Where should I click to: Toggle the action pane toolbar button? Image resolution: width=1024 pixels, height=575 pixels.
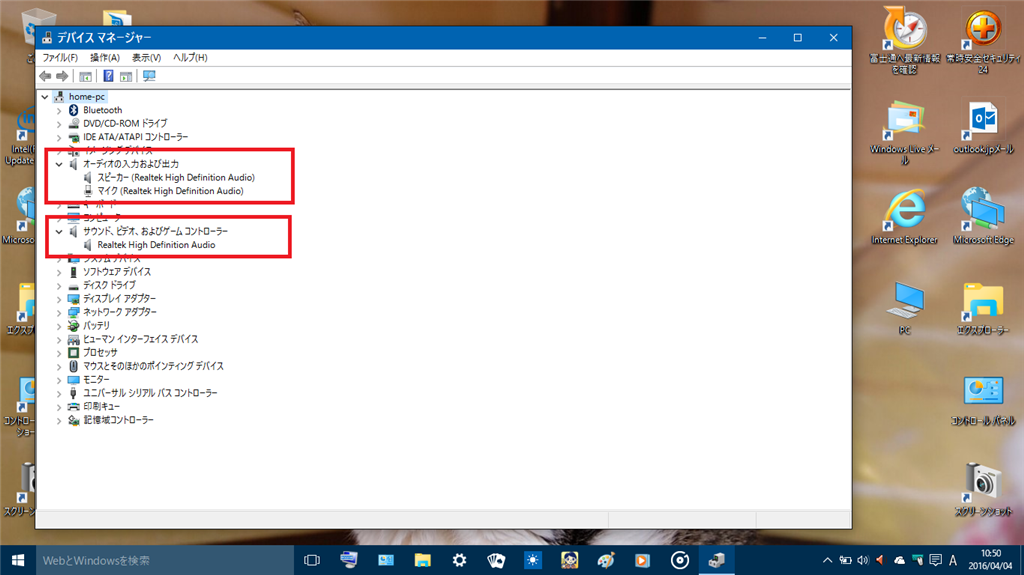126,76
